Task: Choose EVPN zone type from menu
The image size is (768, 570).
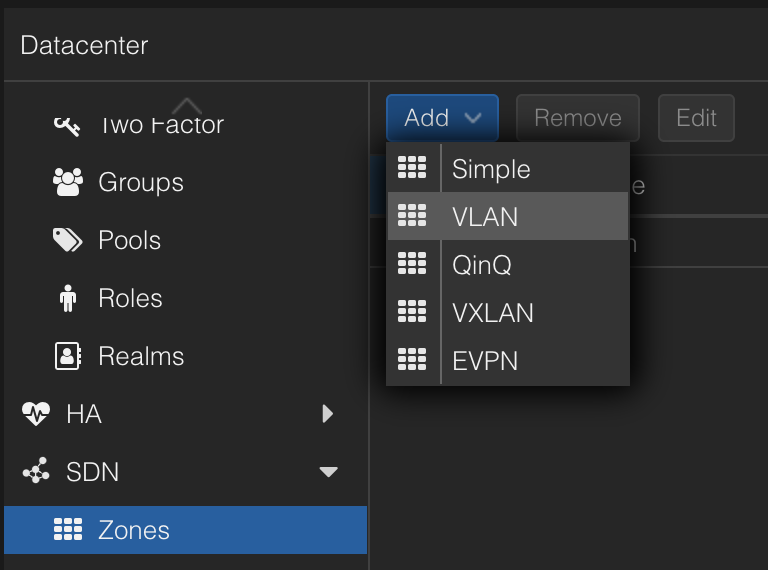Action: coord(508,360)
